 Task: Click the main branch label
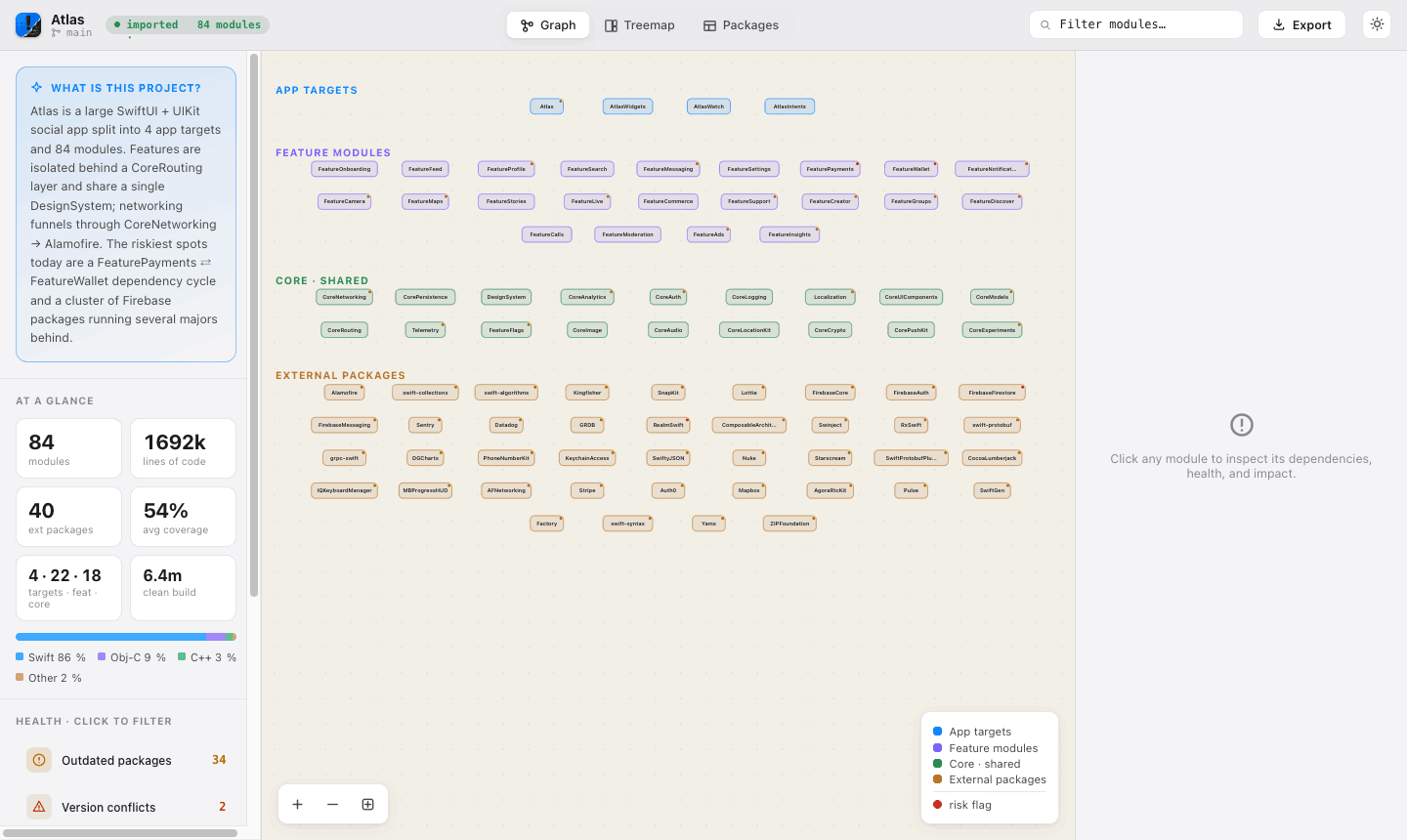(71, 33)
